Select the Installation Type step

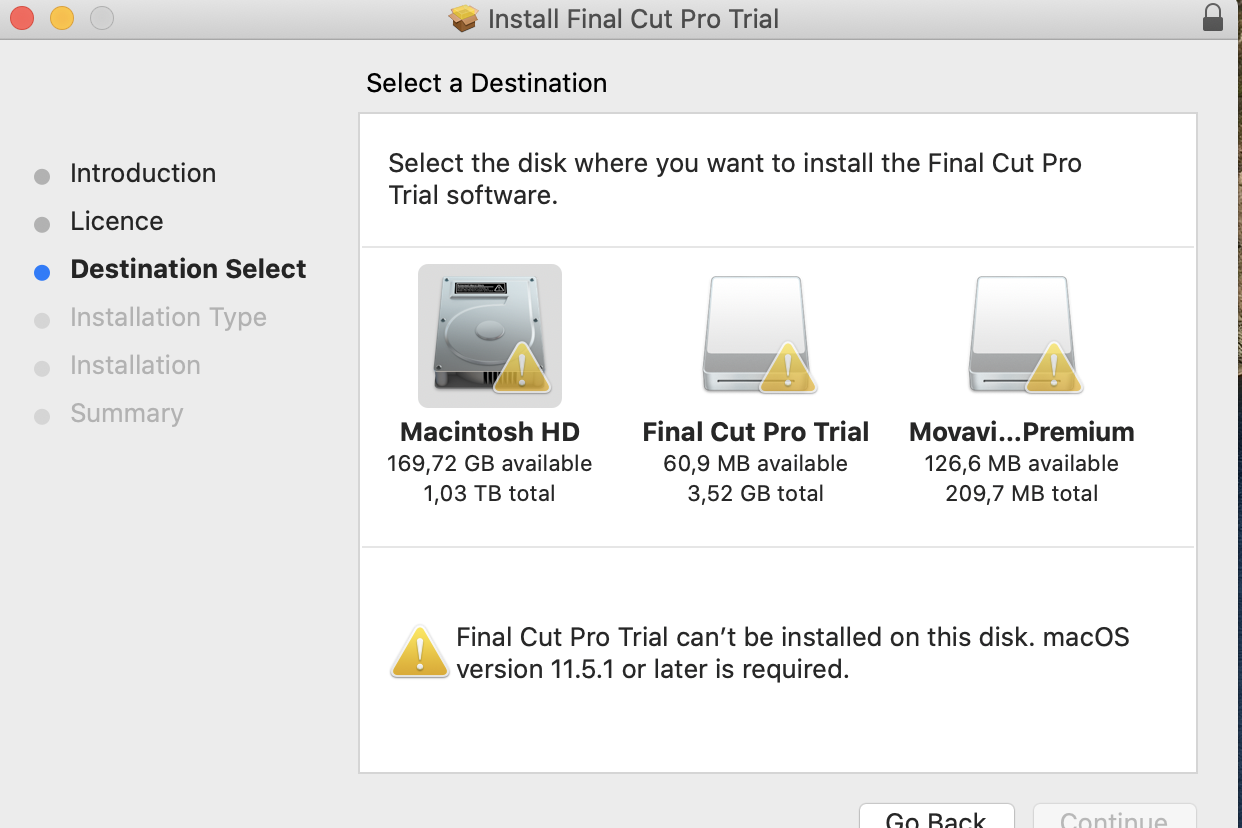(x=168, y=317)
